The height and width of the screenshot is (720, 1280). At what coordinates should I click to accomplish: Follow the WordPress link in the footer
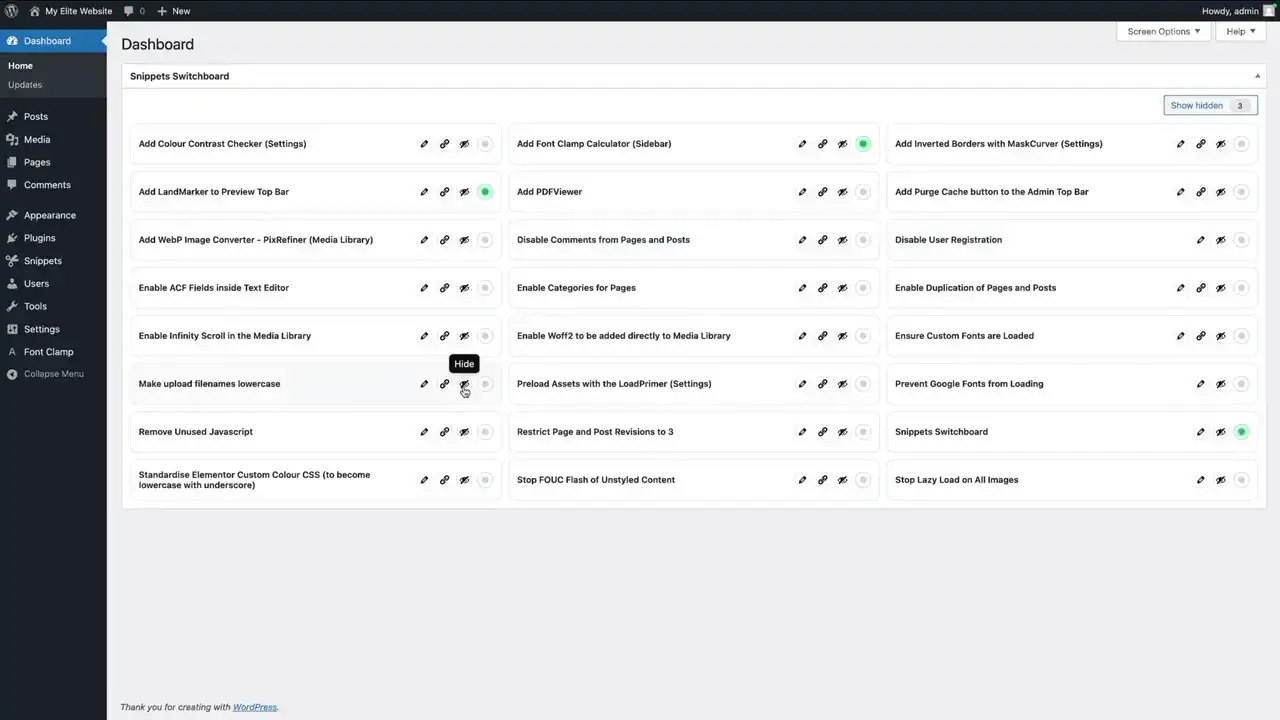click(x=254, y=707)
